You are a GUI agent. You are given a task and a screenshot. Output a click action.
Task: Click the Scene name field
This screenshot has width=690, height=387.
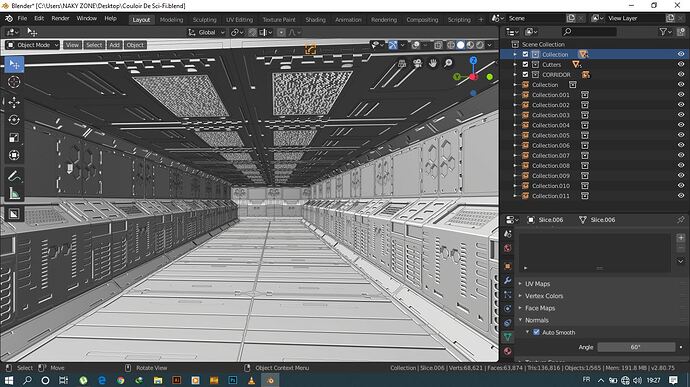pos(536,18)
